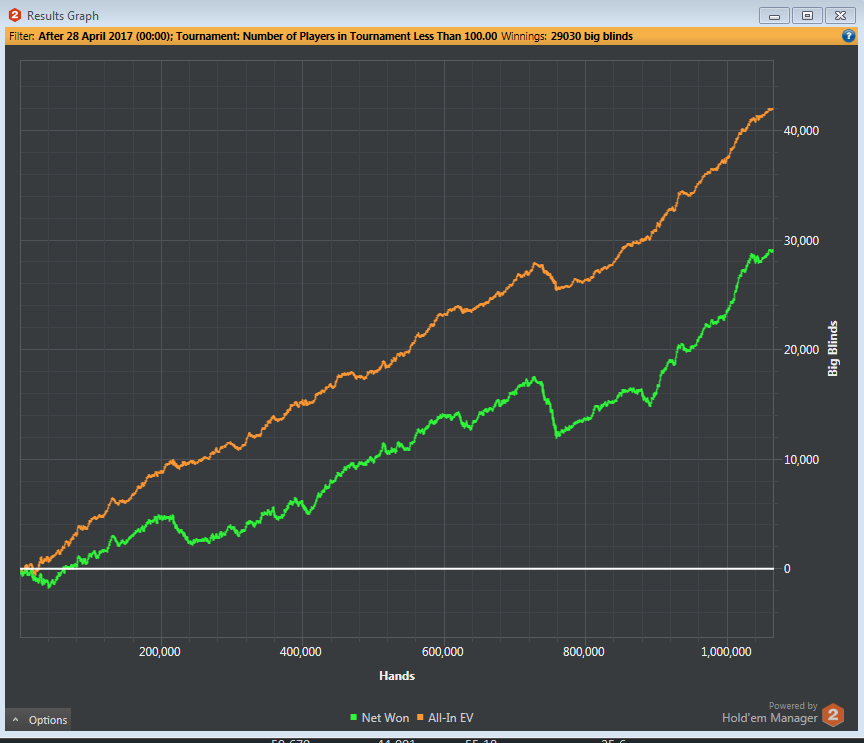The height and width of the screenshot is (743, 864).
Task: Click the Powered by Hold'em Manager text
Action: (770, 712)
